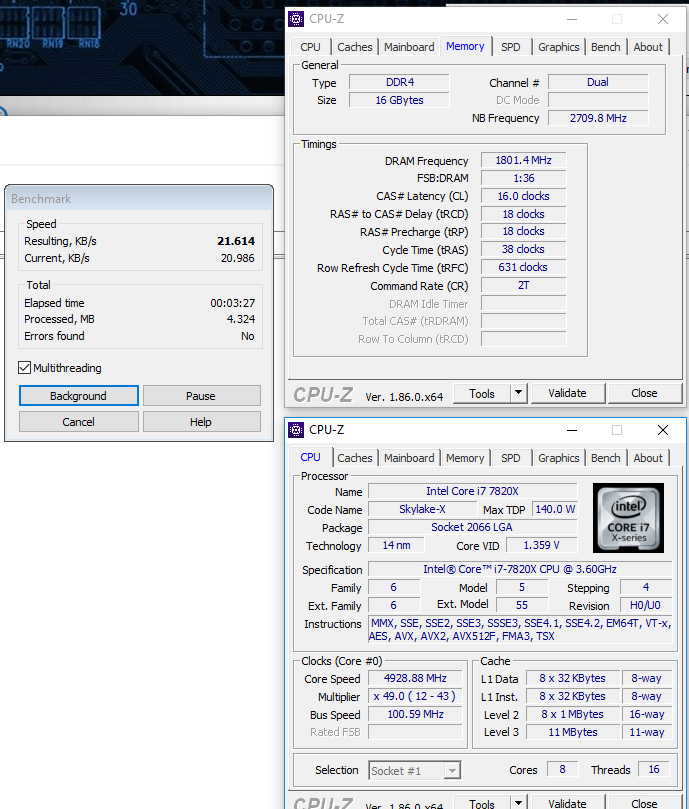Click Close button in upper CPU-Z window
This screenshot has height=809, width=689.
click(644, 393)
